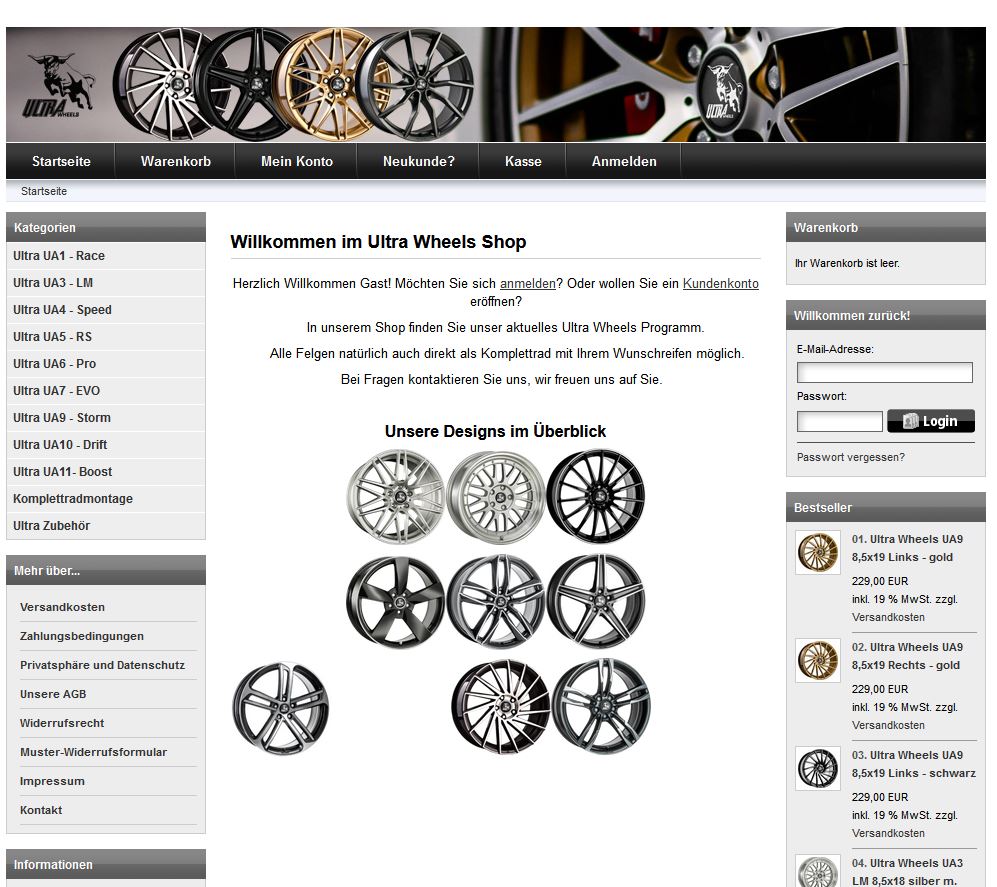Click Versandkosten link under bestseller 01
The width and height of the screenshot is (997, 887).
(x=888, y=617)
